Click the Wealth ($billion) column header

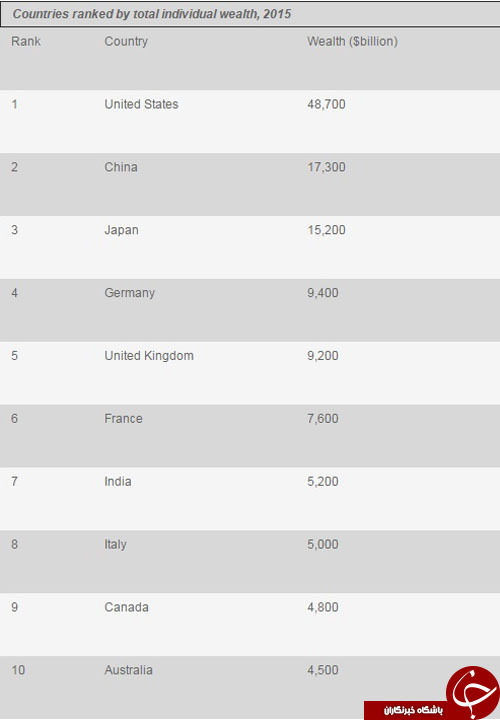click(x=353, y=41)
